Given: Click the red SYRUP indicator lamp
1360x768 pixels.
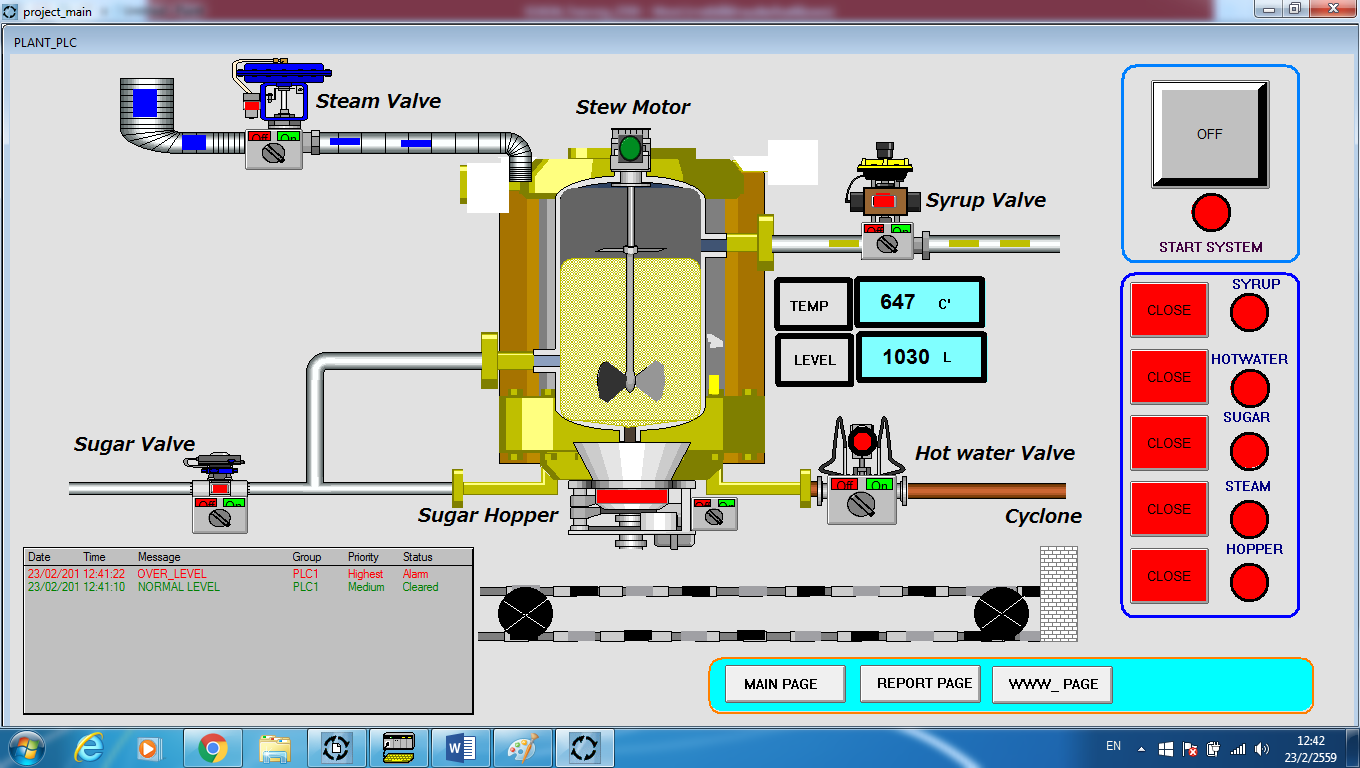Looking at the screenshot, I should 1249,312.
